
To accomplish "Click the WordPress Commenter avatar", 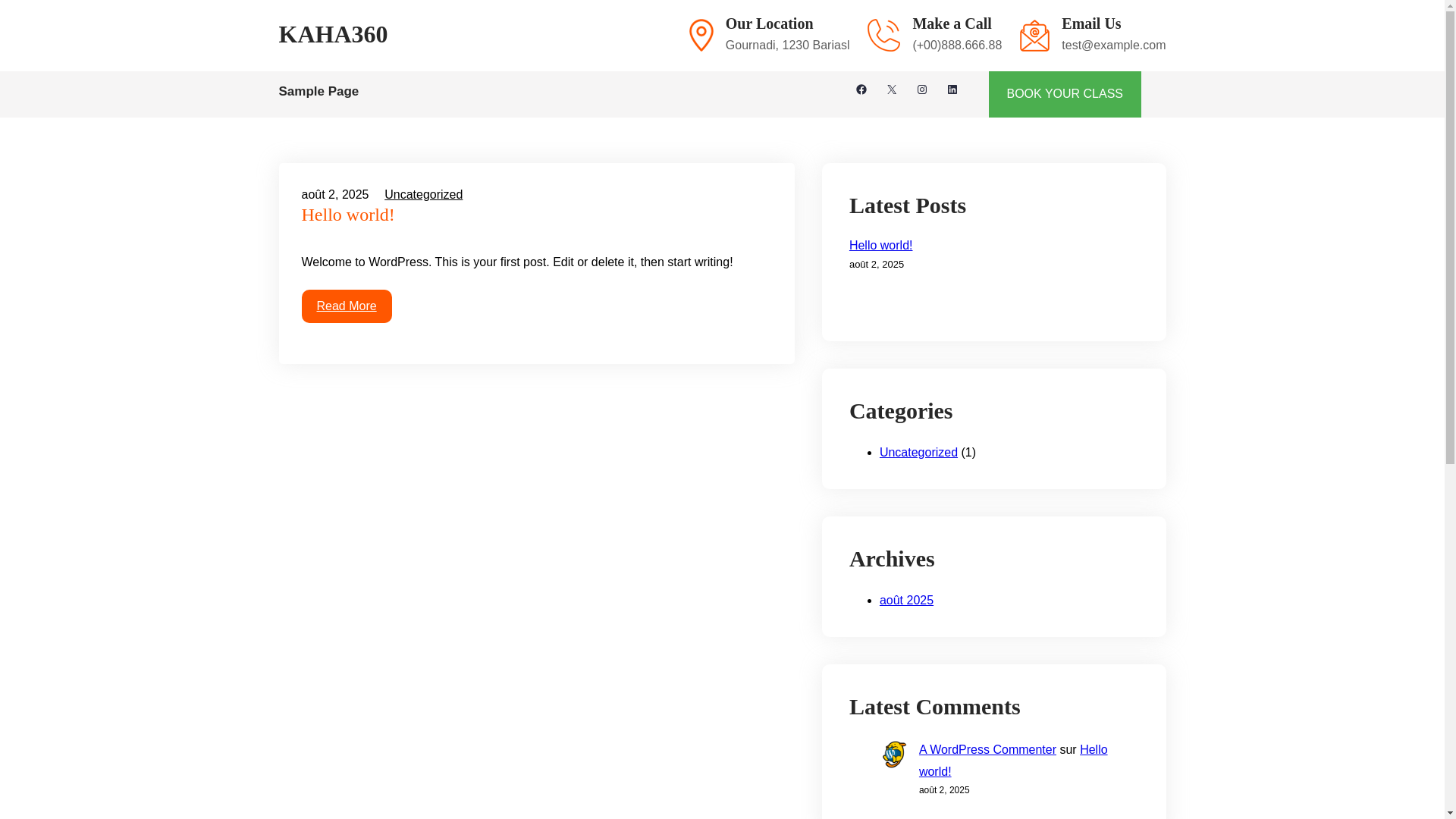I will 894,755.
